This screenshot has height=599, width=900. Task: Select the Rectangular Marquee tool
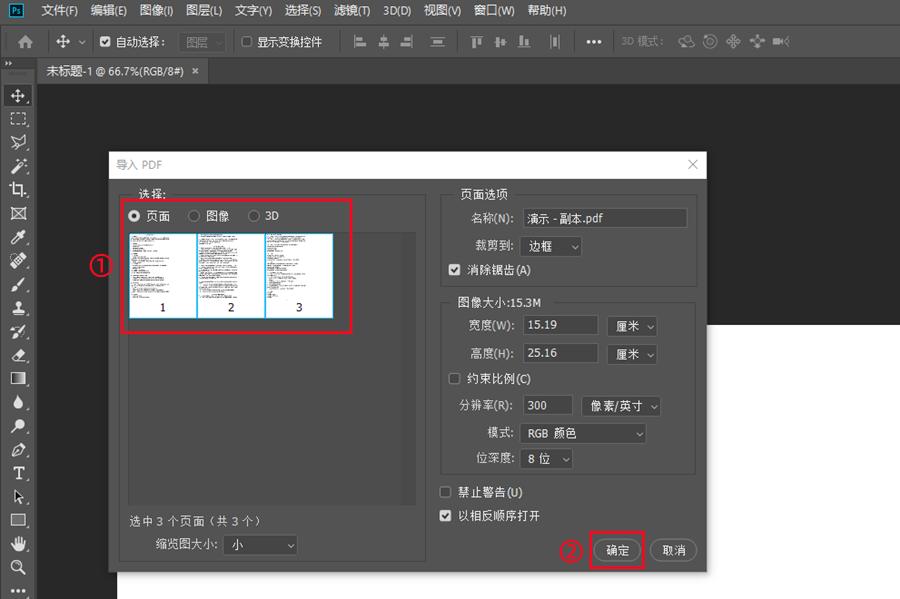18,119
